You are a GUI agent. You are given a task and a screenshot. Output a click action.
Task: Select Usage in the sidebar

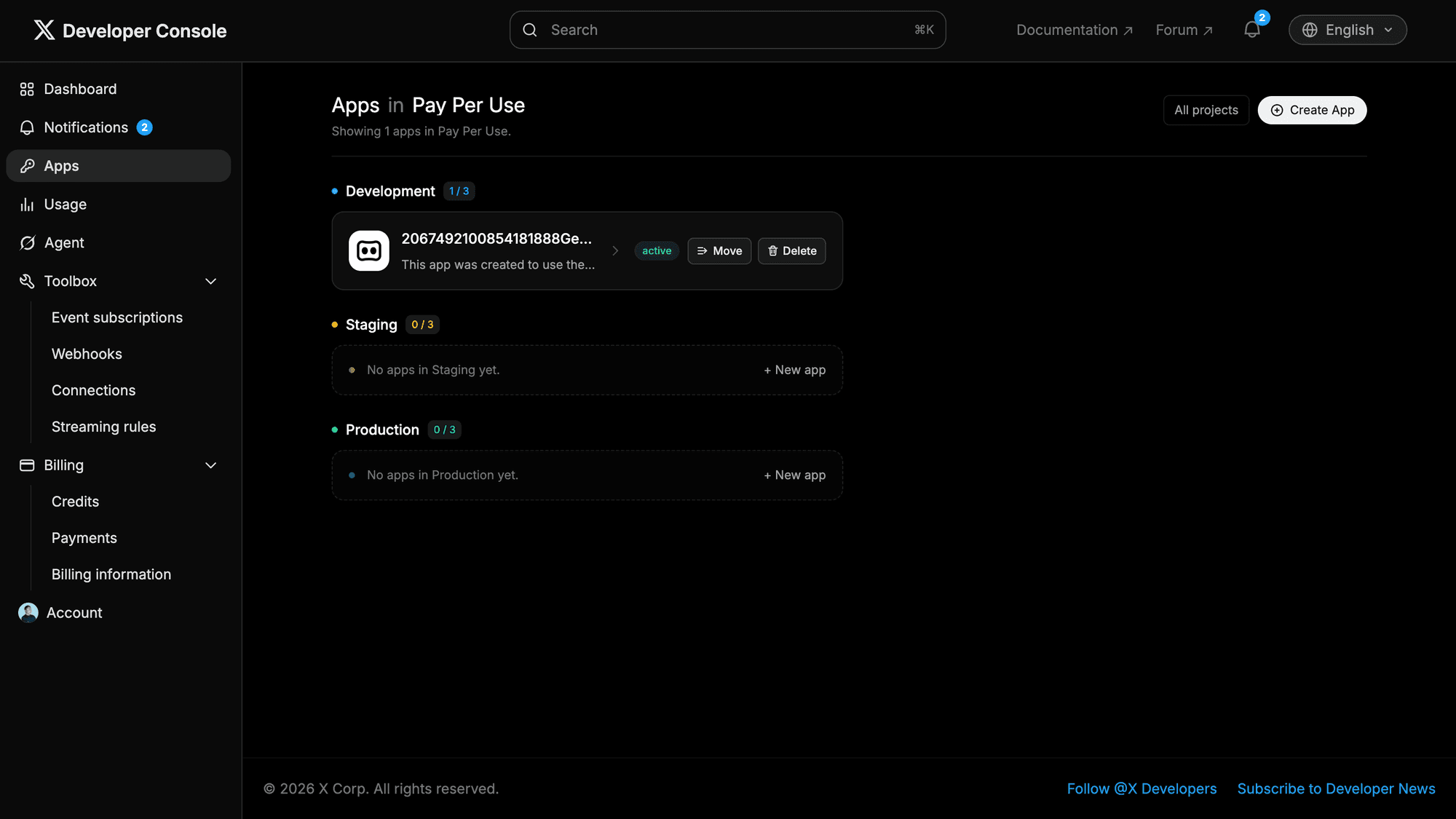119,205
